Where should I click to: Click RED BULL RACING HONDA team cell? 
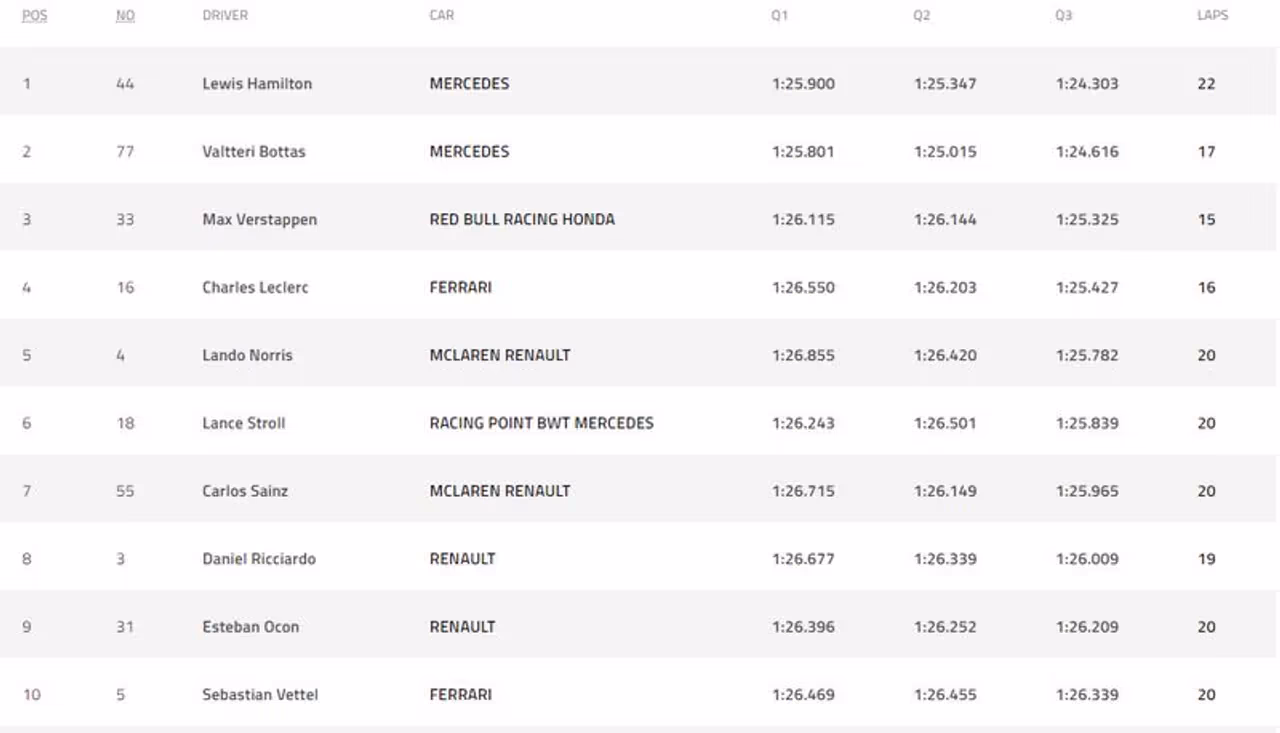click(x=522, y=220)
